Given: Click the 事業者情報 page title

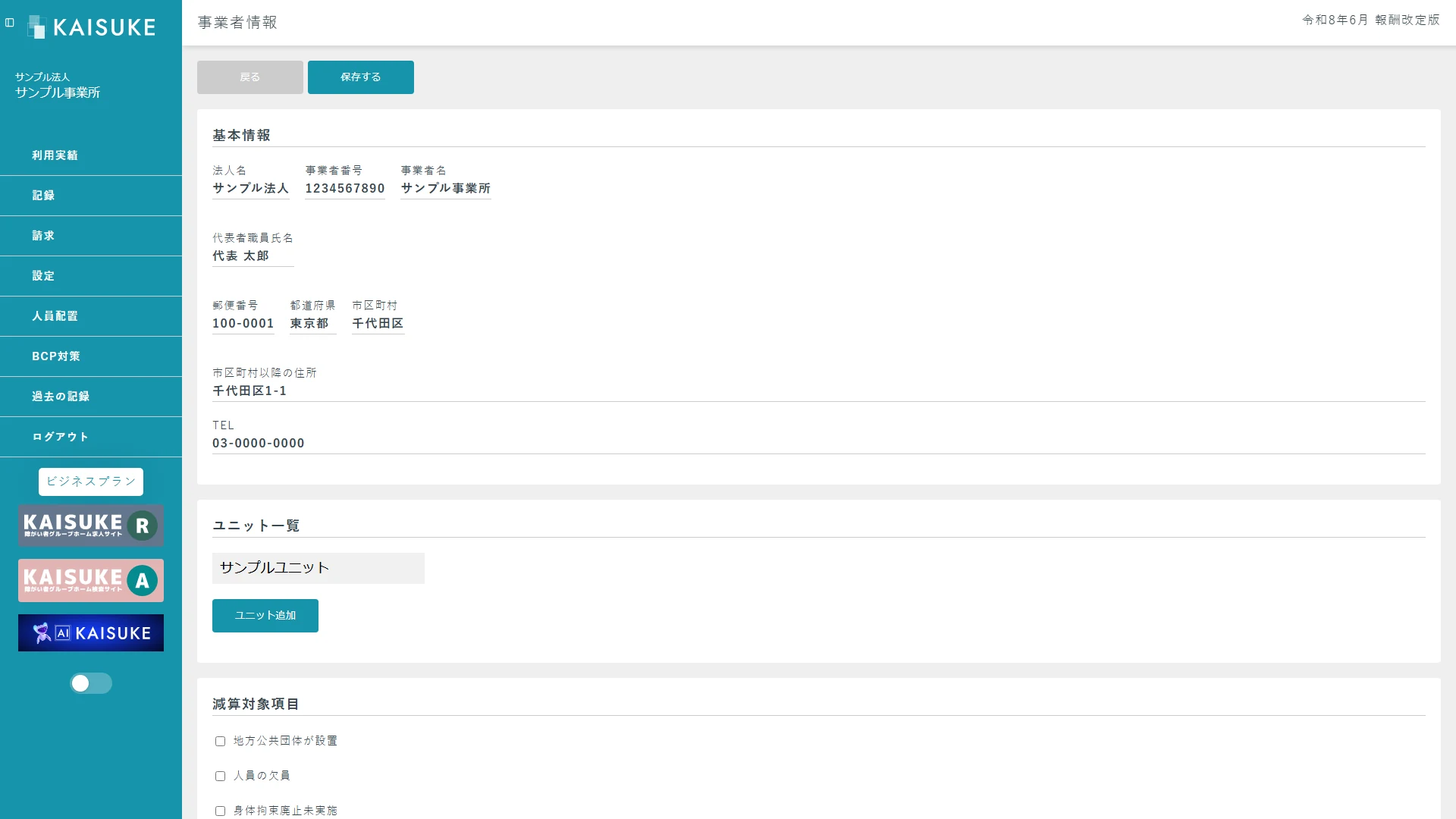Looking at the screenshot, I should point(238,23).
